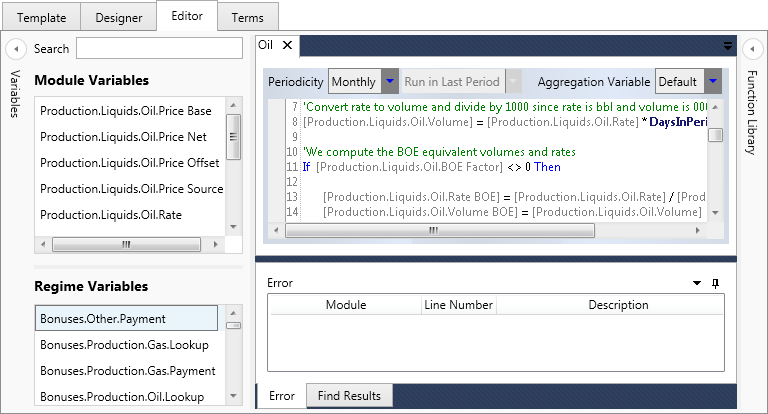Close the Oil document tab
This screenshot has height=414, width=768.
coord(288,45)
